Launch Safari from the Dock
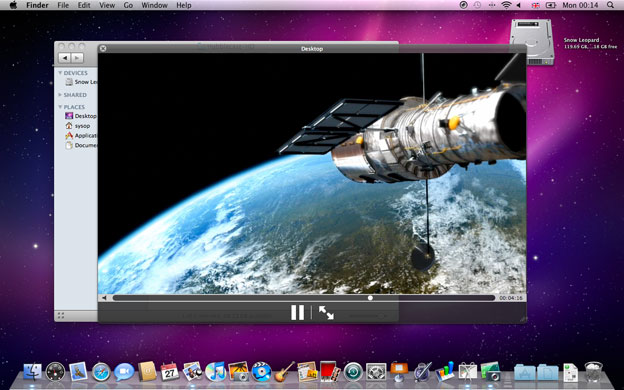 pyautogui.click(x=101, y=372)
